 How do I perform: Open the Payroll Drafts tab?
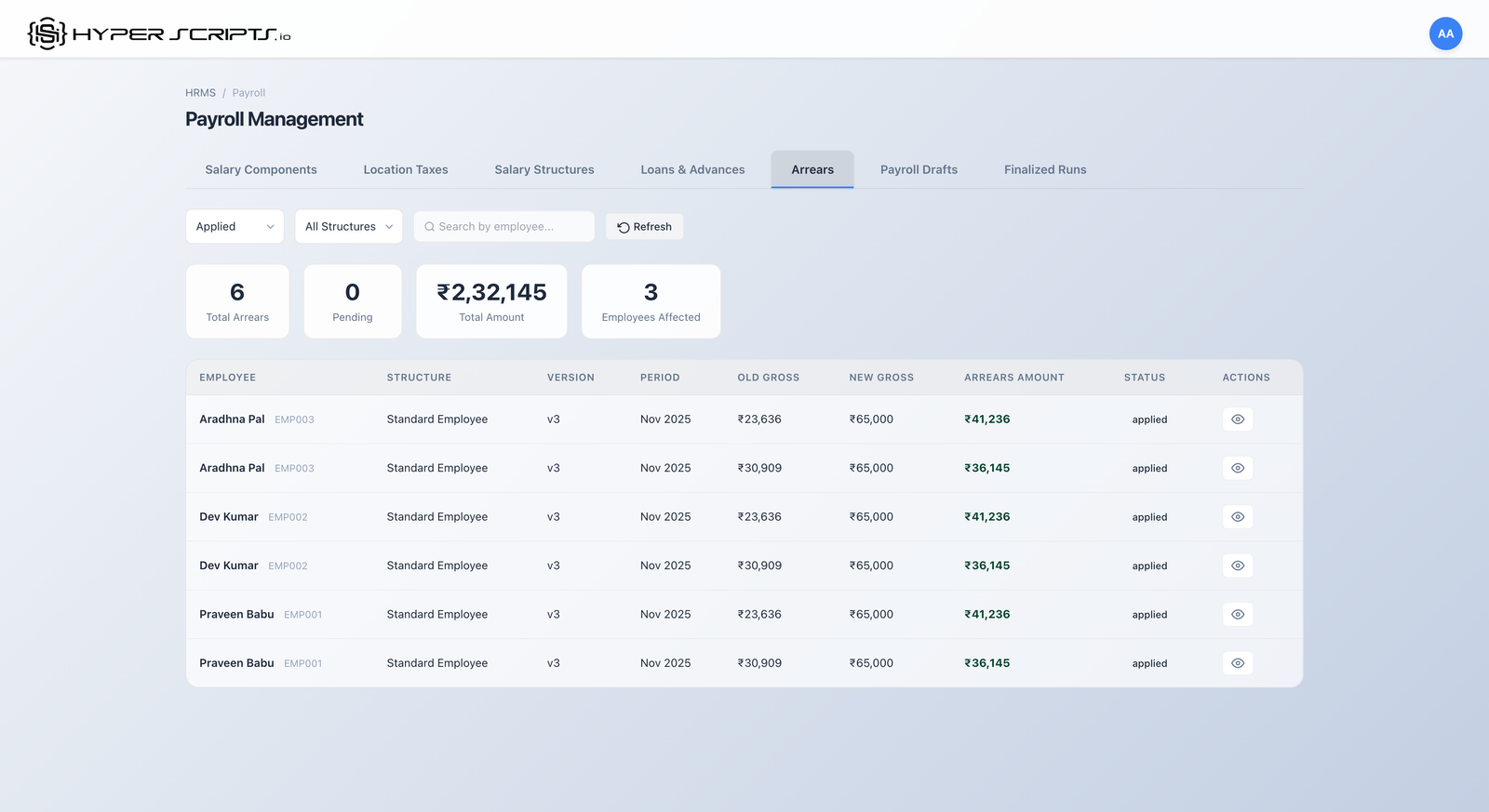[919, 170]
